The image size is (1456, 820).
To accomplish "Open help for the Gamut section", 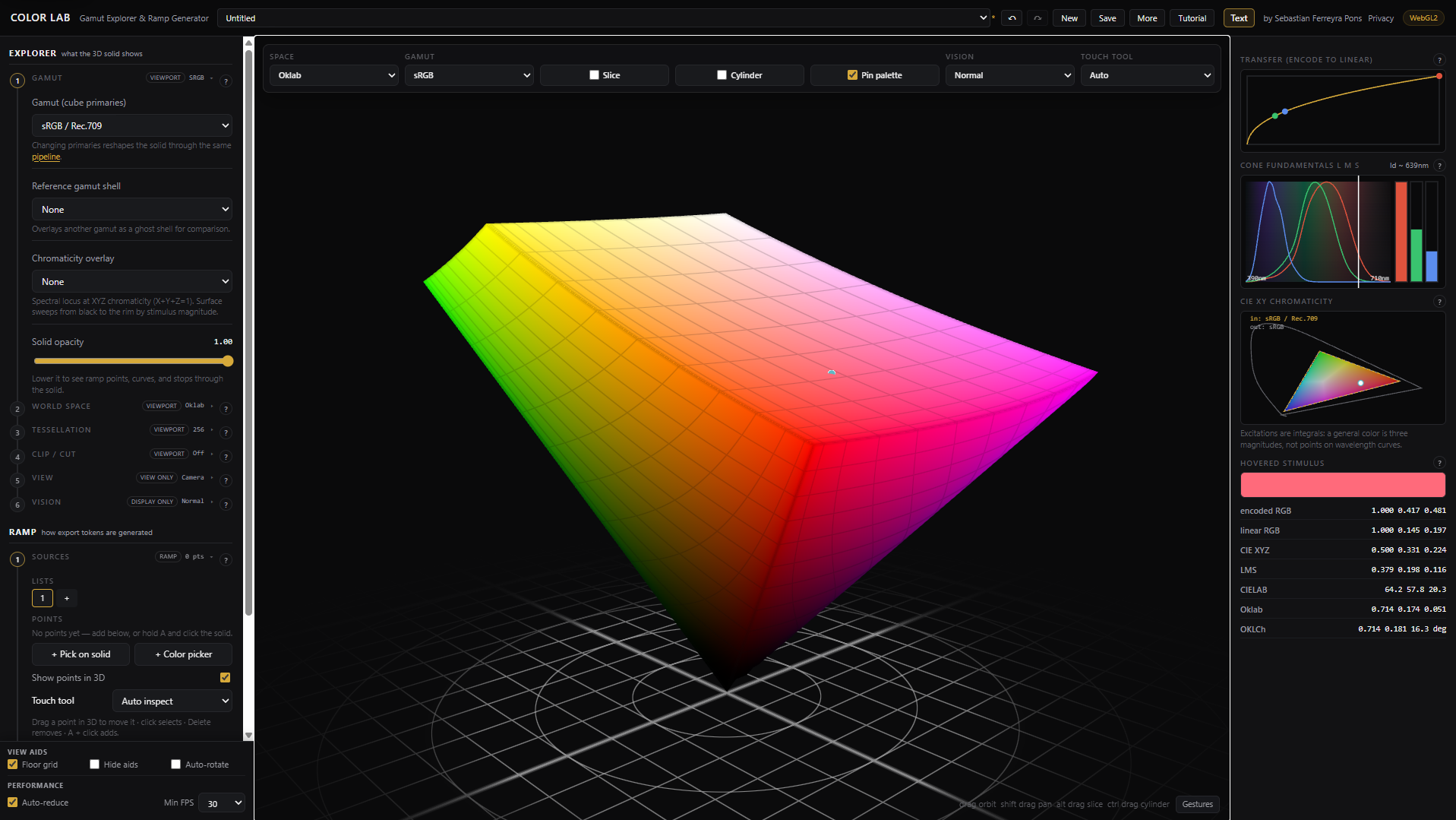I will 226,81.
